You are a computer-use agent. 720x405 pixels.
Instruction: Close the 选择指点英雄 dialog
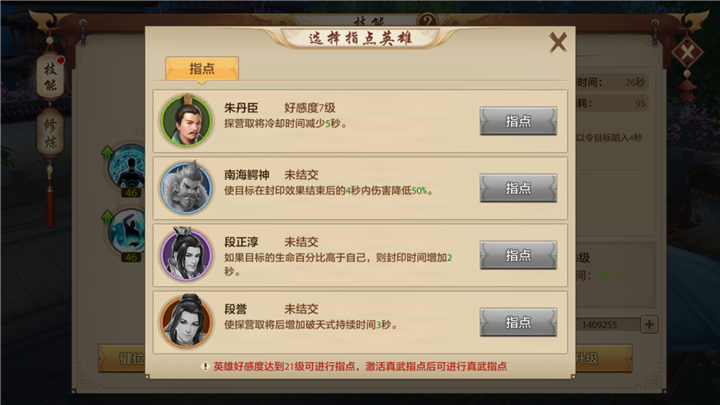(x=558, y=42)
